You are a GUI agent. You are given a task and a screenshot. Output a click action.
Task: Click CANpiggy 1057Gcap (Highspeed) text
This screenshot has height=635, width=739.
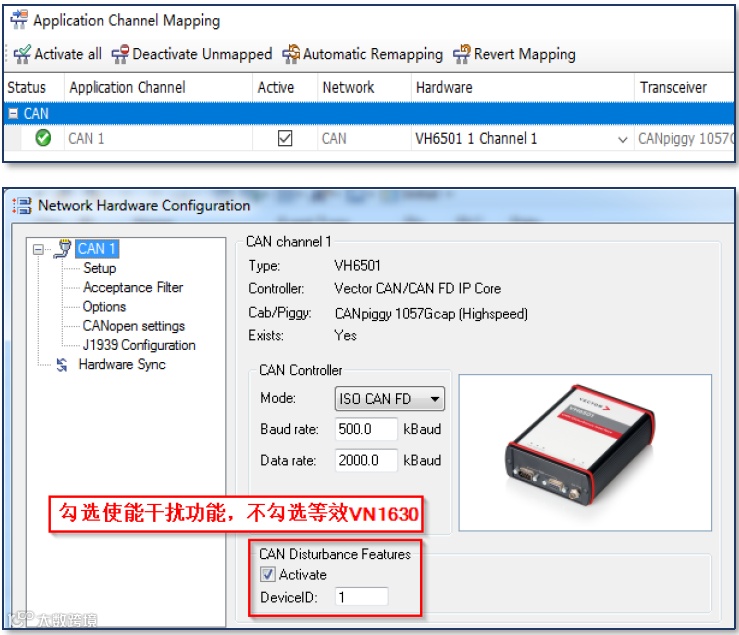431,313
